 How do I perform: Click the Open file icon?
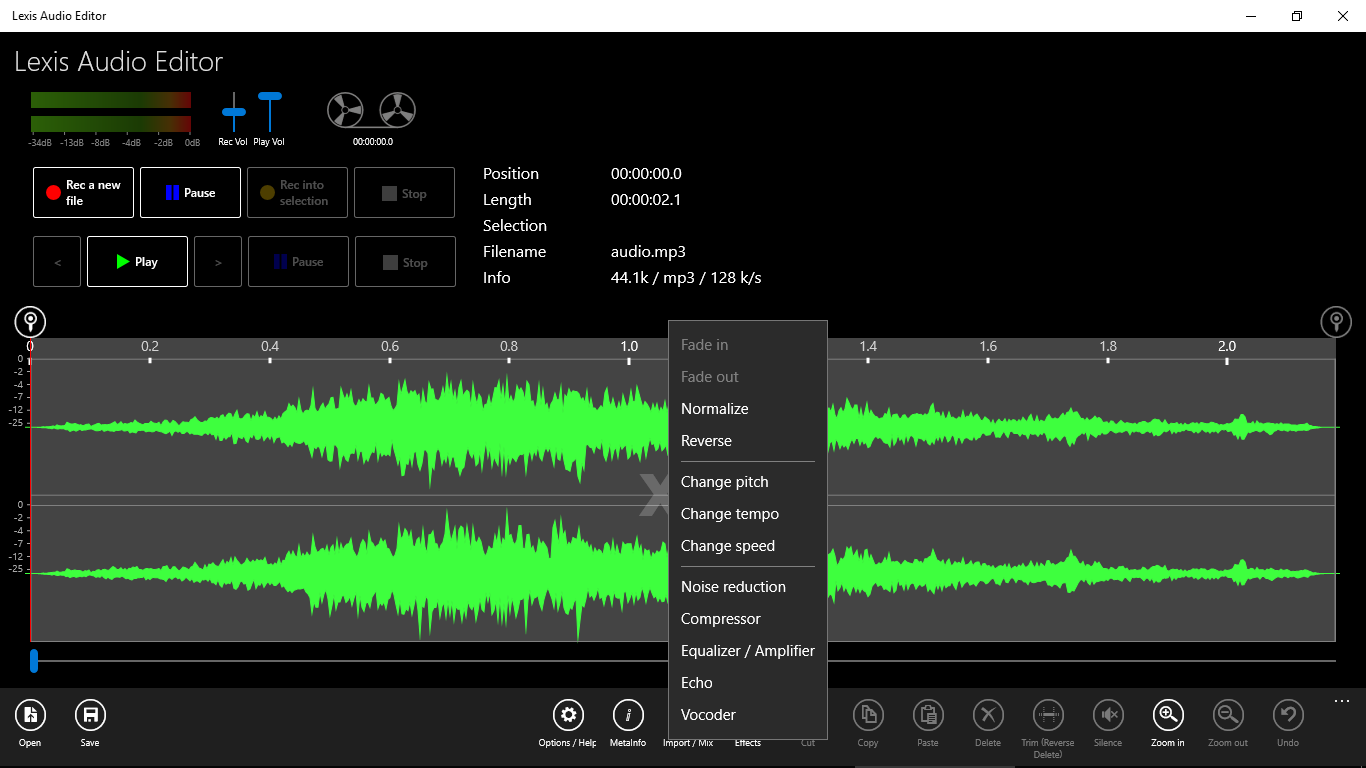30,715
